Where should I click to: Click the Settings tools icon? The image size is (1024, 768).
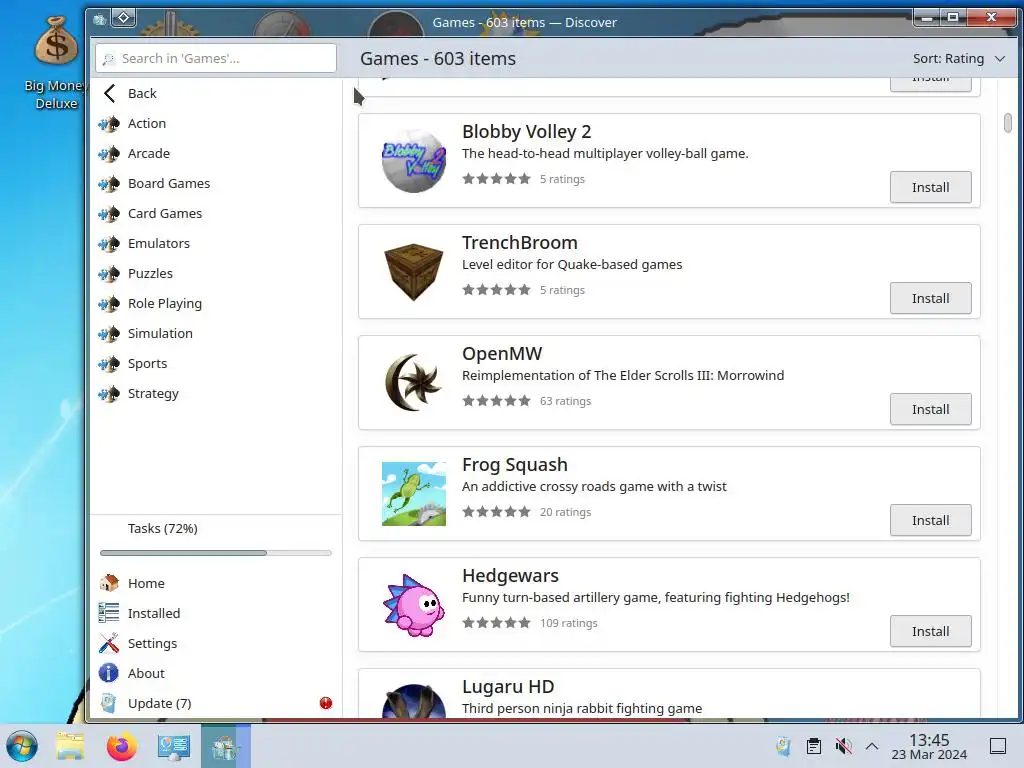click(x=108, y=643)
